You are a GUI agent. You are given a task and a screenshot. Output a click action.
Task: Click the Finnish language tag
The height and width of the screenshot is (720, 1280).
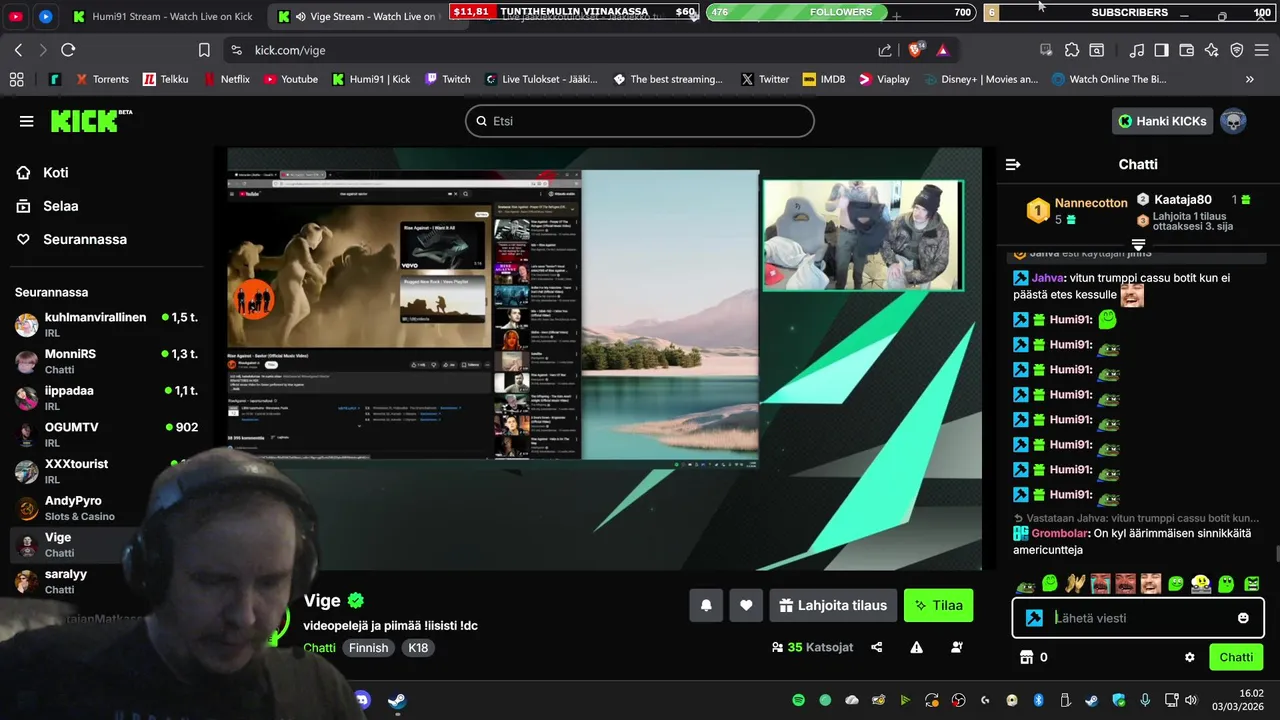pyautogui.click(x=368, y=648)
